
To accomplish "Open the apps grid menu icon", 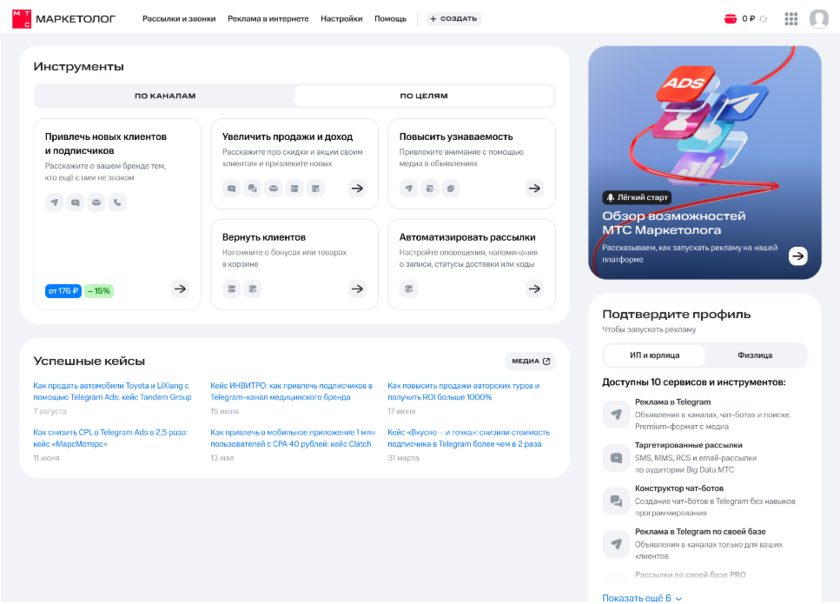I will click(791, 18).
